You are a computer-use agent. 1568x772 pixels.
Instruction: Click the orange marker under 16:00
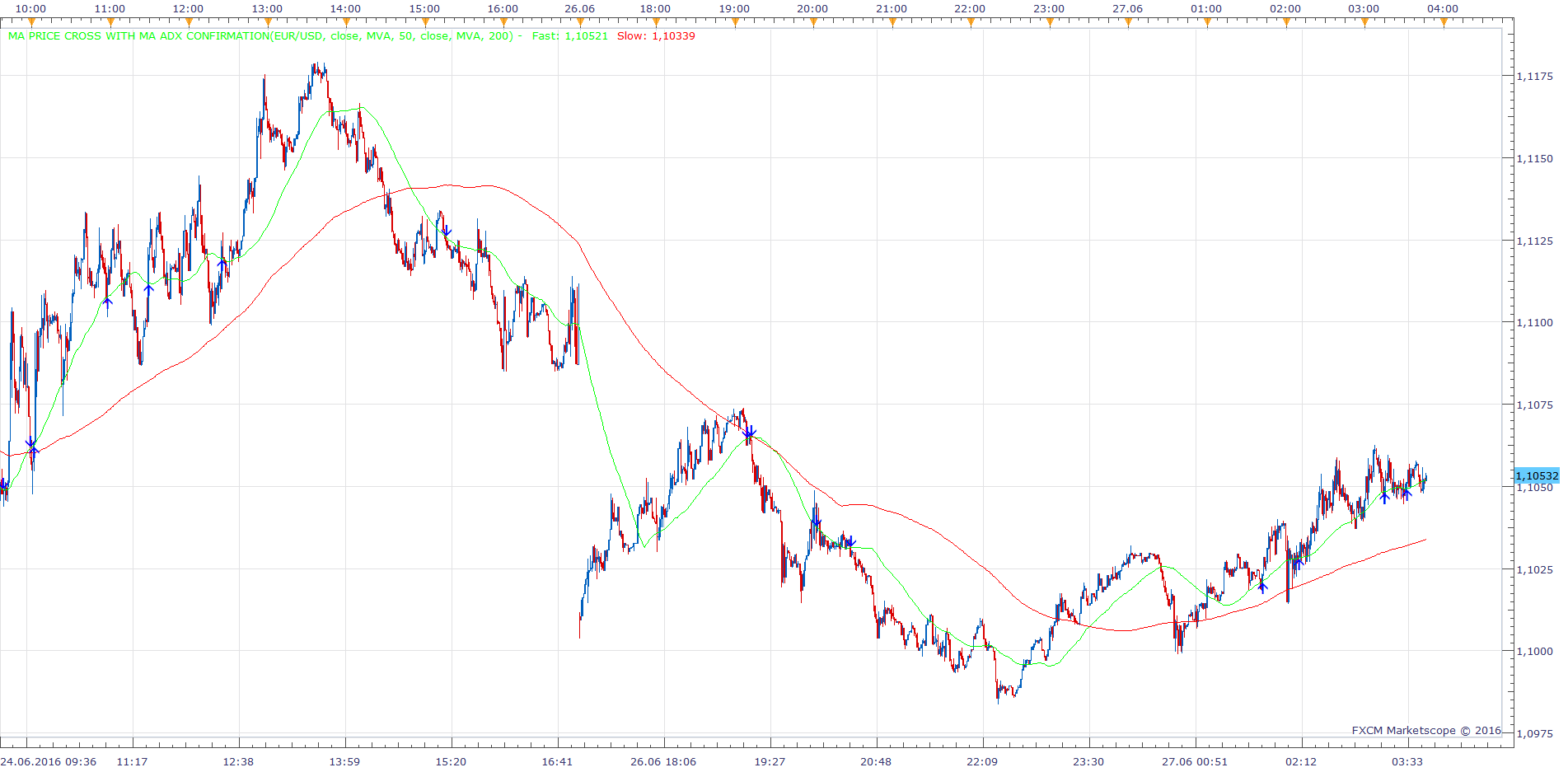coord(503,22)
